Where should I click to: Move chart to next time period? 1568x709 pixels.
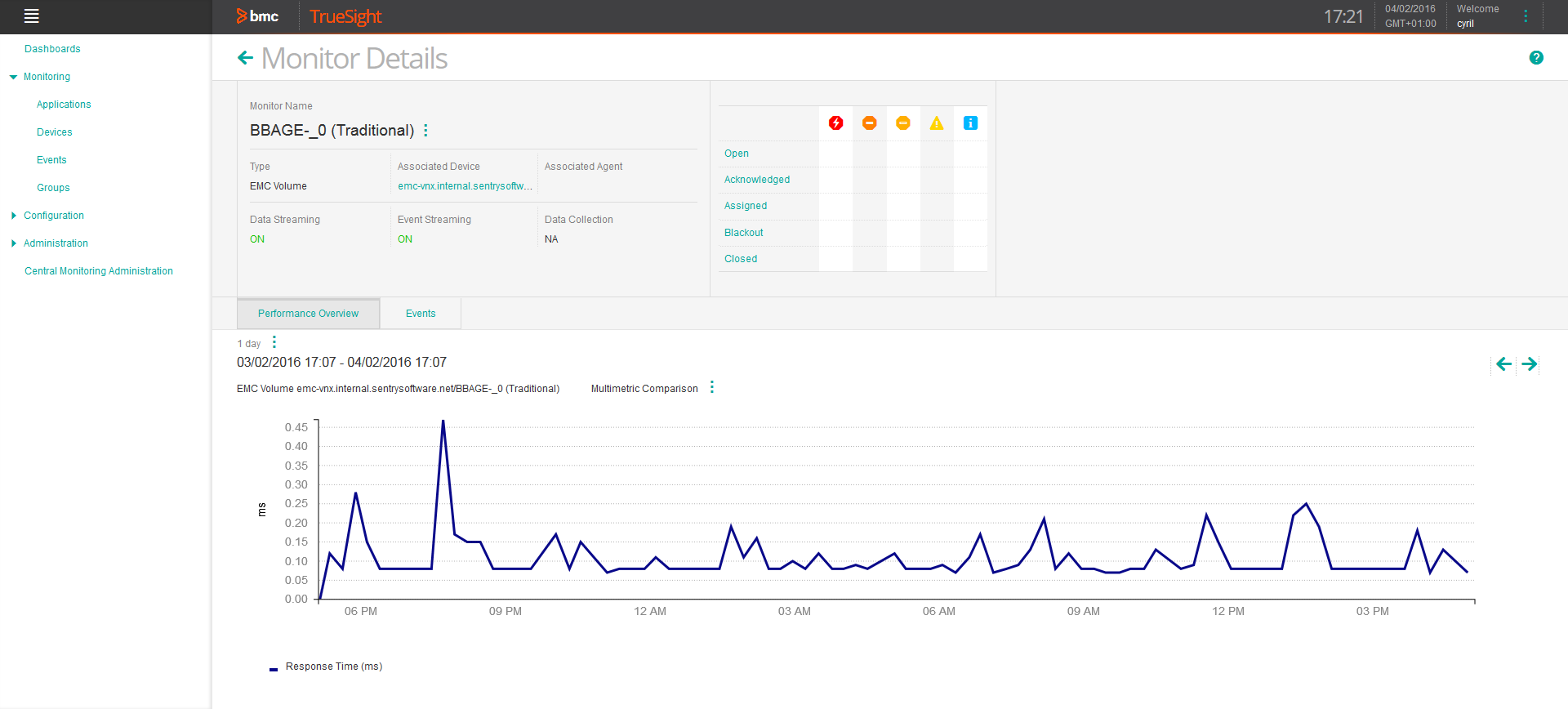(1530, 364)
